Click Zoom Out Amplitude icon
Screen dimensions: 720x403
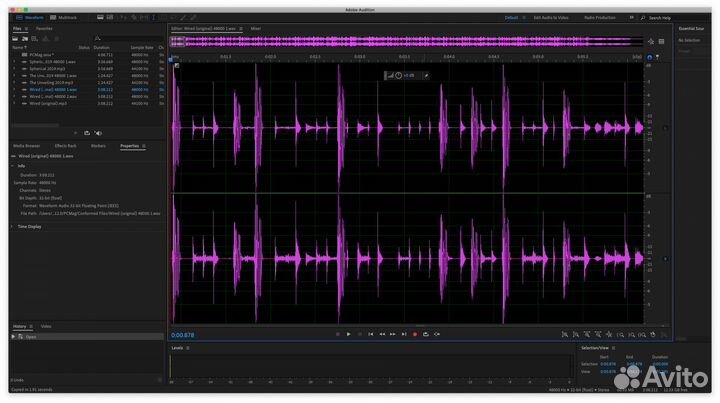(x=575, y=335)
